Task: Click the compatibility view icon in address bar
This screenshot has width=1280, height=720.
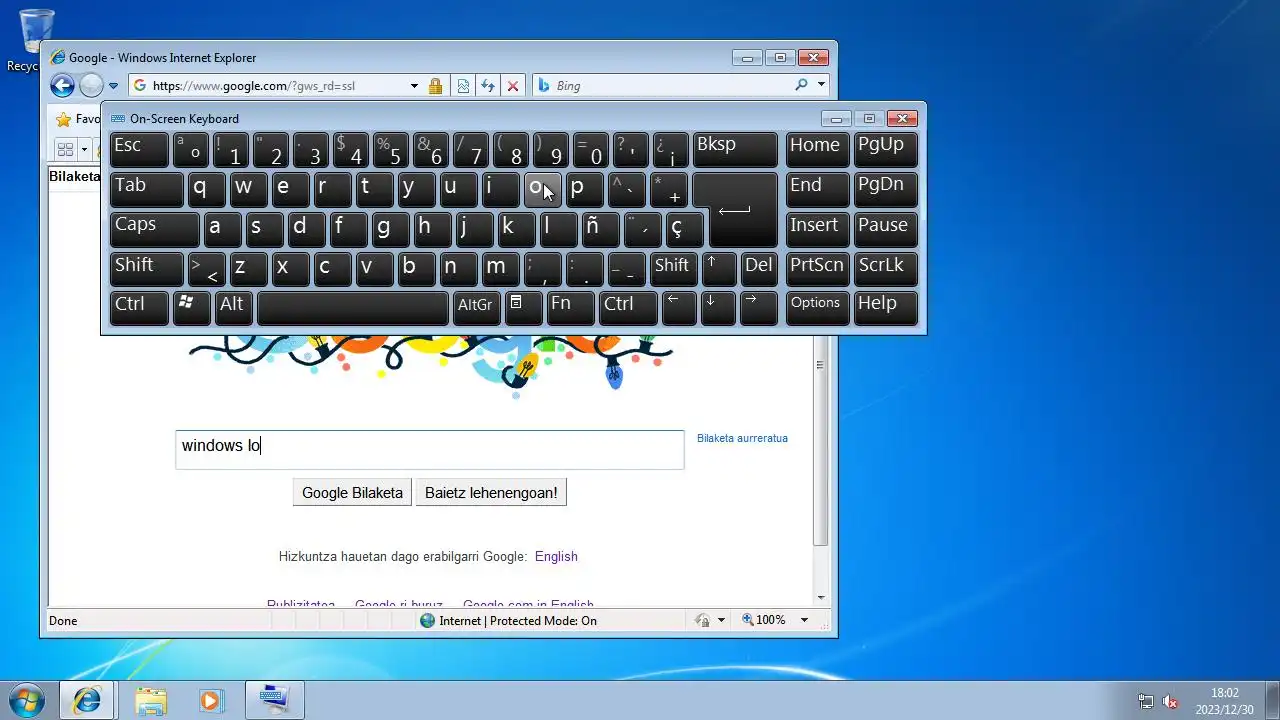Action: (x=463, y=86)
